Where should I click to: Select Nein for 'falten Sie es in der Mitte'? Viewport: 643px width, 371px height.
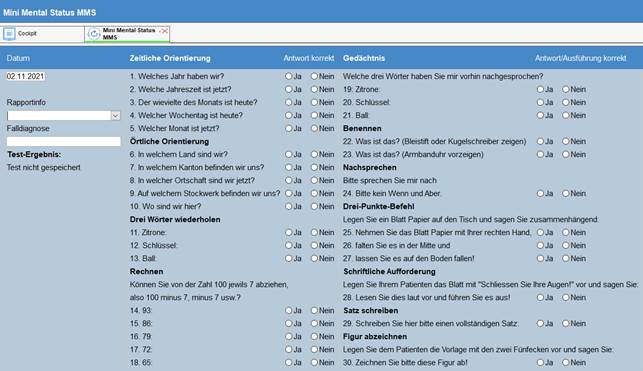[x=566, y=246]
